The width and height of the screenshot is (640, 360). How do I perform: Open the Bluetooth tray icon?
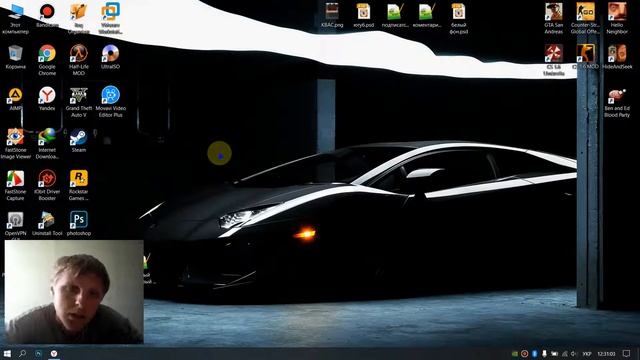[534, 353]
